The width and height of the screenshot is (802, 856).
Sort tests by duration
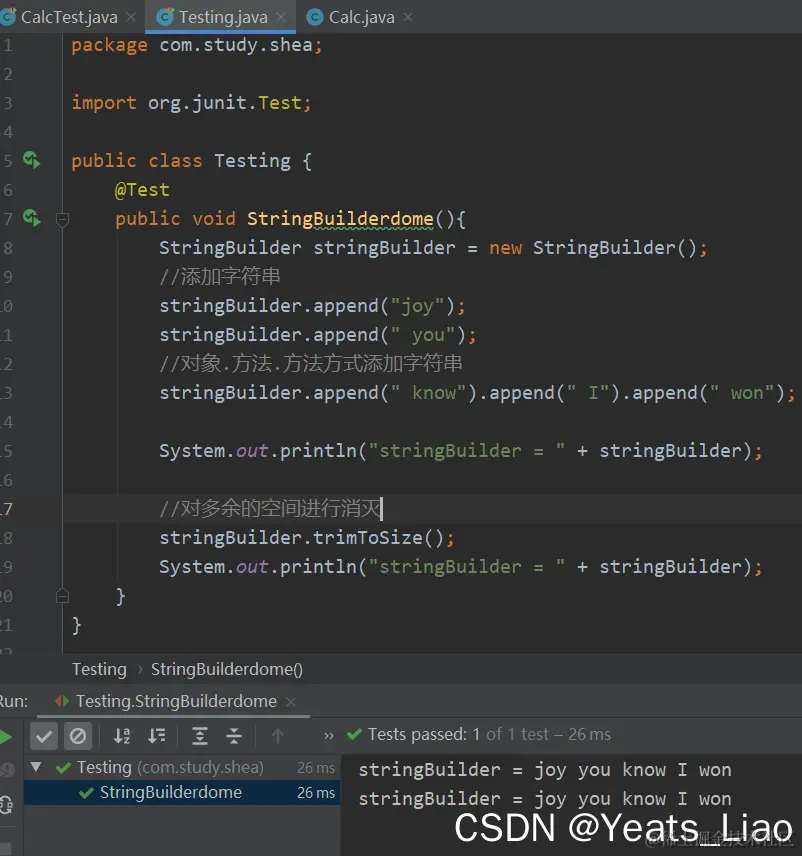click(x=157, y=736)
